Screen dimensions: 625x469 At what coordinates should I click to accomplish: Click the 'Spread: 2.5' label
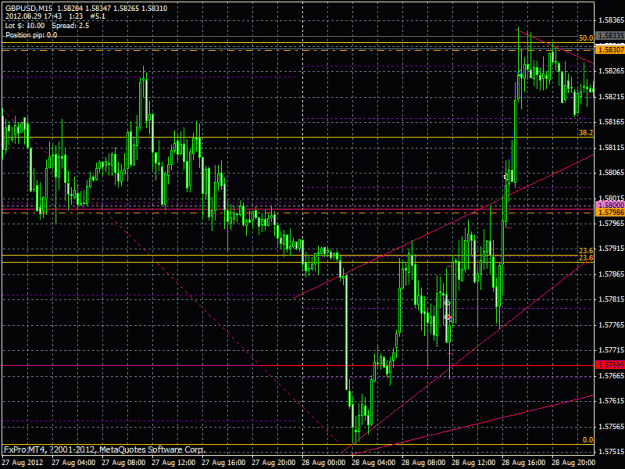click(70, 26)
